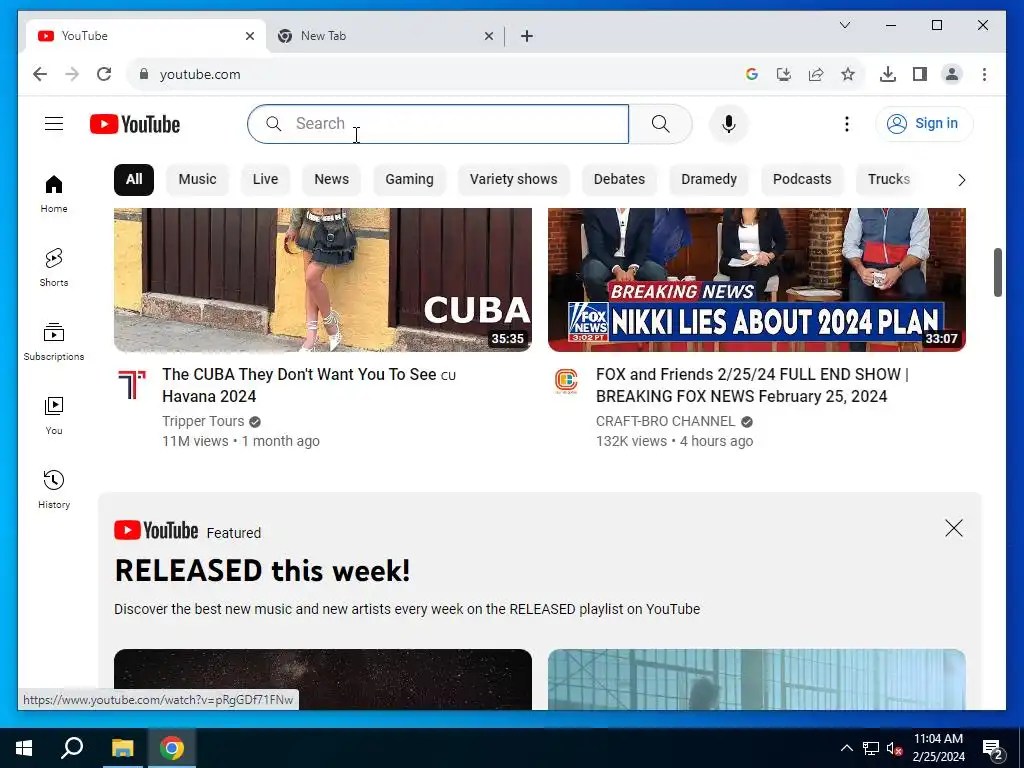Open the YouTube hamburger guide menu

[x=54, y=123]
